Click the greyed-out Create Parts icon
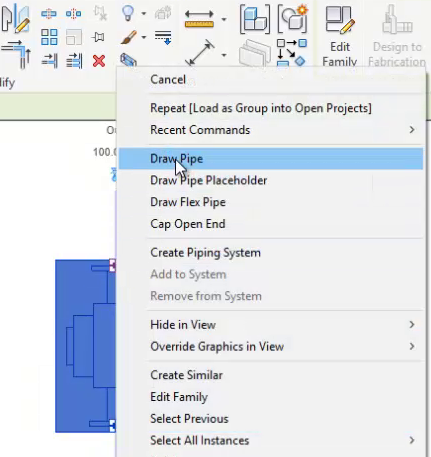 coord(254,53)
